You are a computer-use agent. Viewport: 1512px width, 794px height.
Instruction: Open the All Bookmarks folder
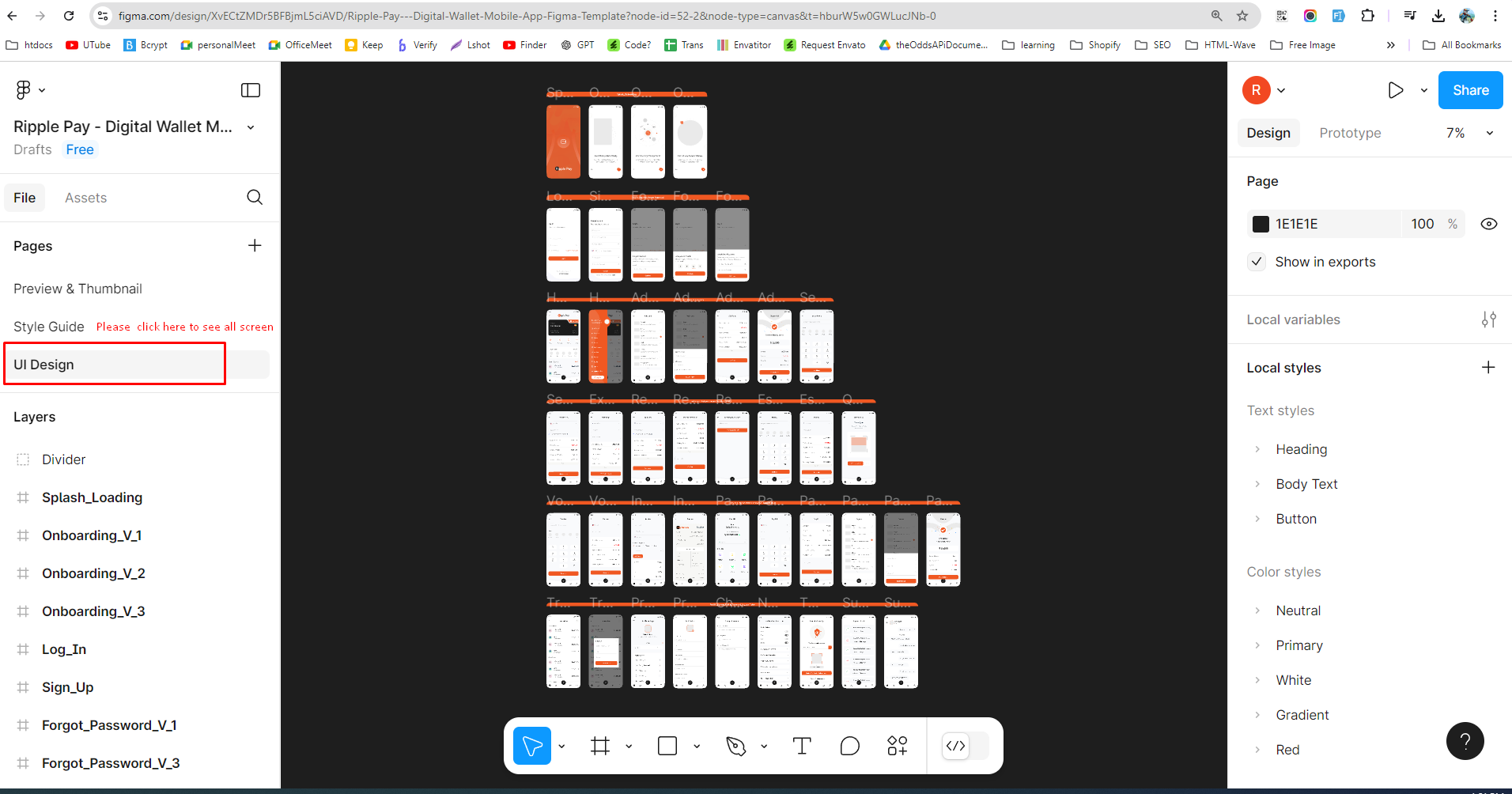coord(1462,45)
